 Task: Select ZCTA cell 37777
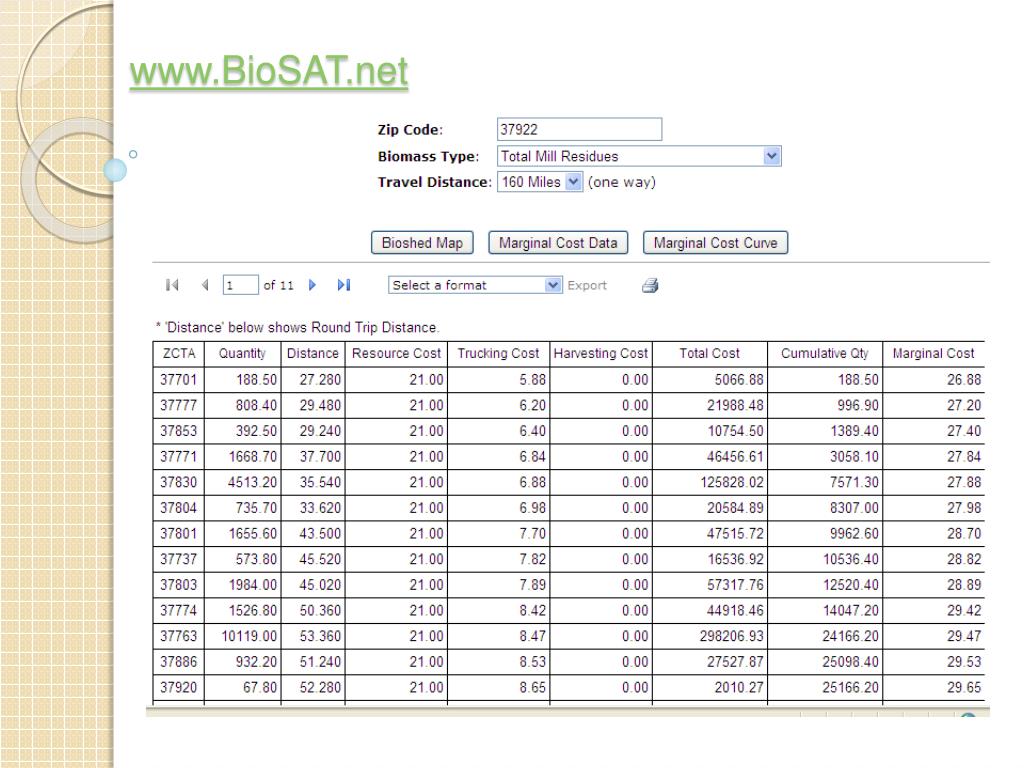point(178,406)
